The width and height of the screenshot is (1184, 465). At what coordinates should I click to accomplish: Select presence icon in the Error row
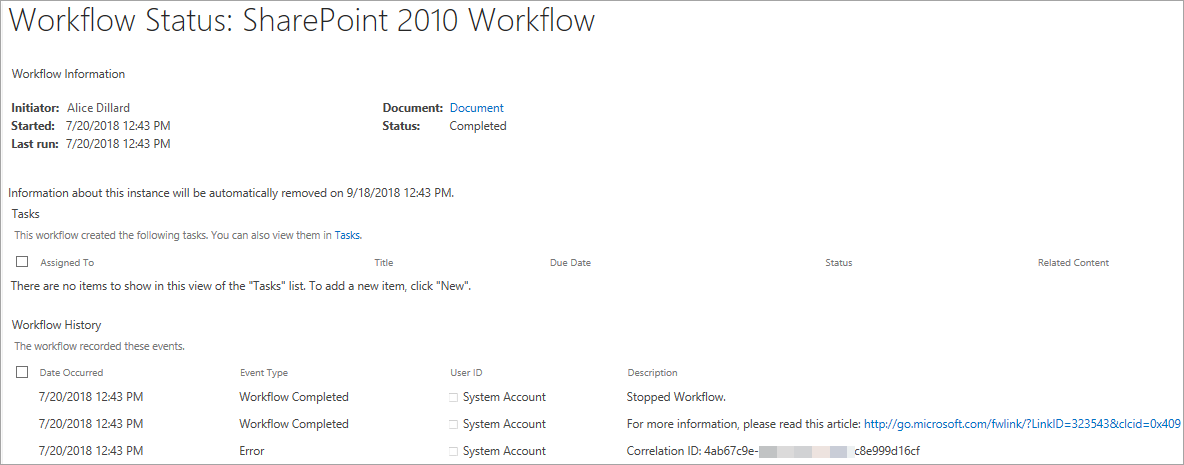coord(454,451)
